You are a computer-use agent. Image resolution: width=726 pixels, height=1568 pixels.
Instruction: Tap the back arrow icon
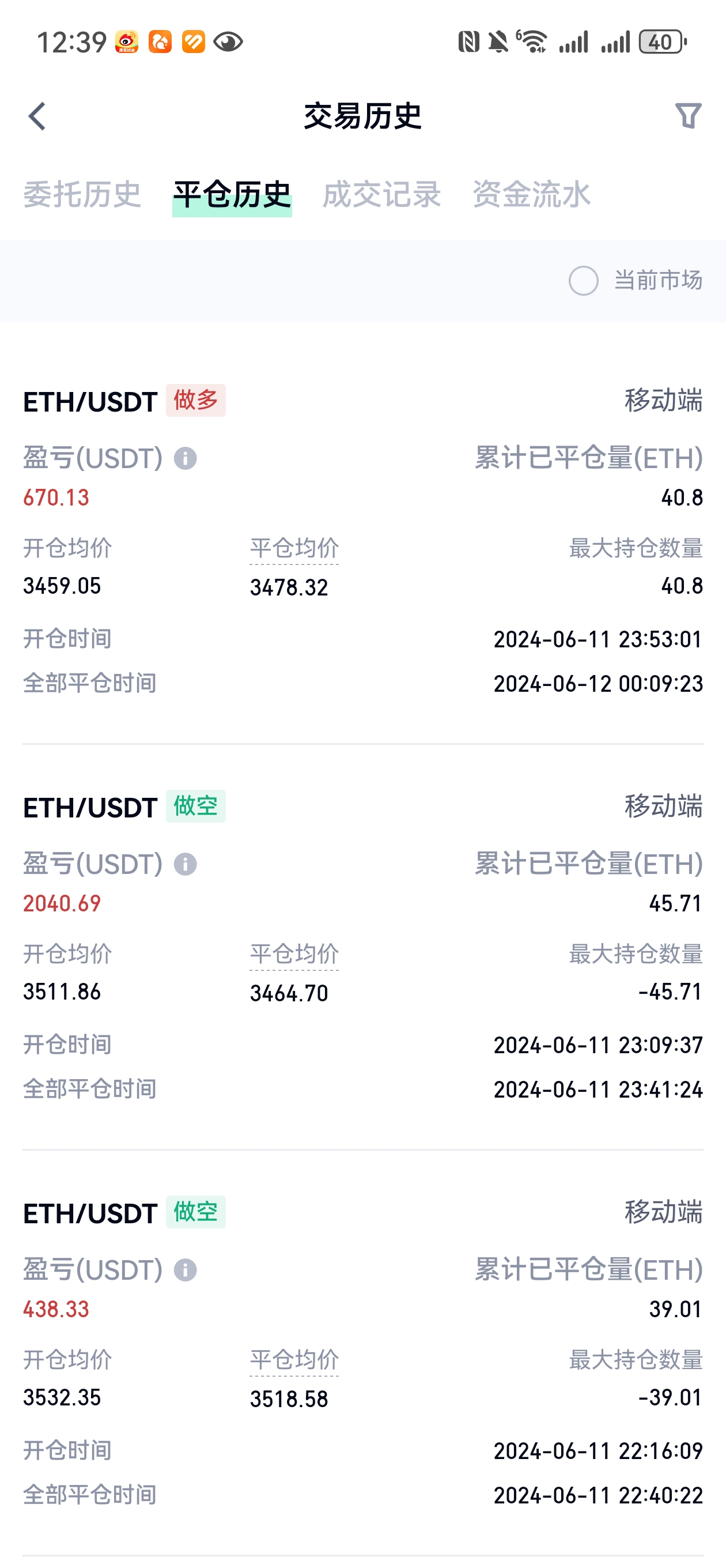[x=37, y=116]
